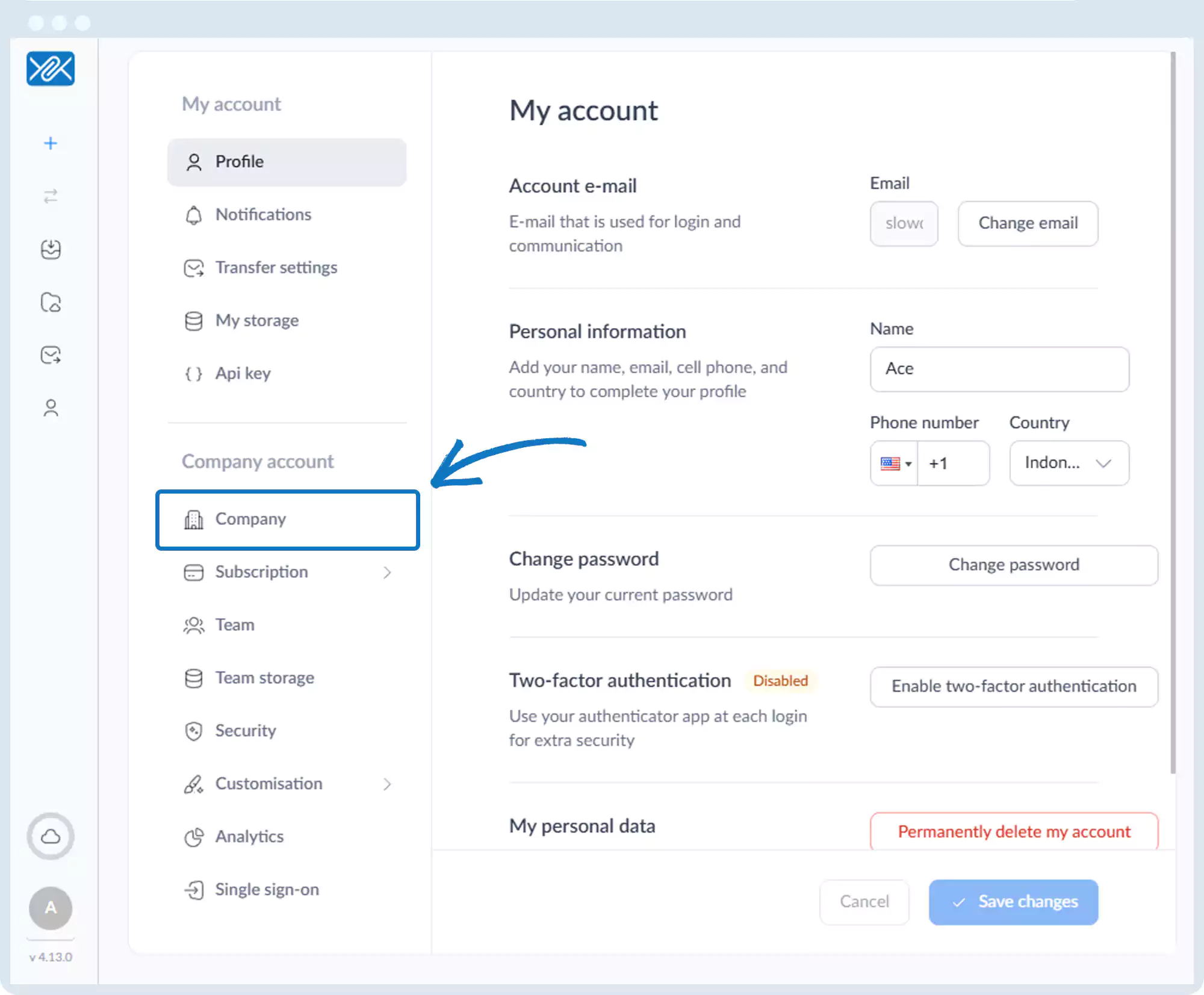This screenshot has height=995, width=1204.
Task: Click the cloud storage circle icon
Action: (x=51, y=836)
